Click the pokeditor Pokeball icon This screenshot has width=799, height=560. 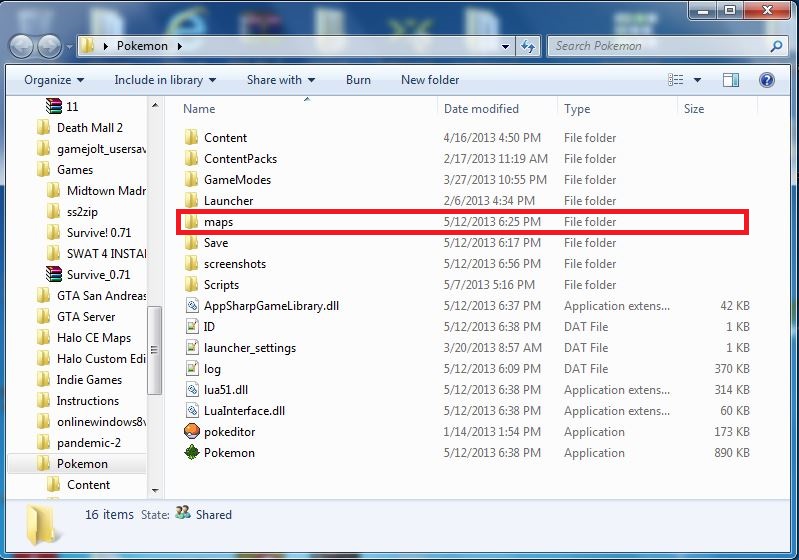[192, 432]
